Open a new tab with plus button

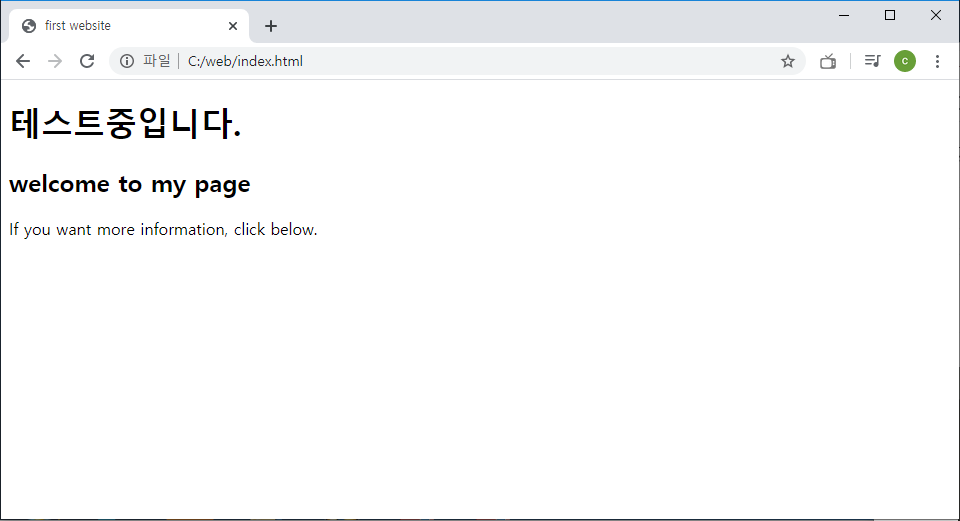tap(271, 26)
